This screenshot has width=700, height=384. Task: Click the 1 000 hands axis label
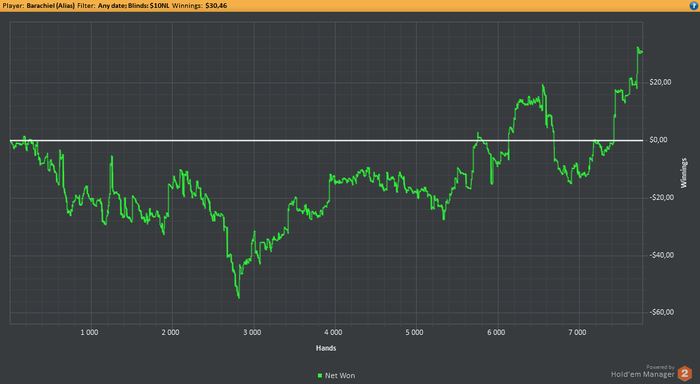click(x=89, y=333)
